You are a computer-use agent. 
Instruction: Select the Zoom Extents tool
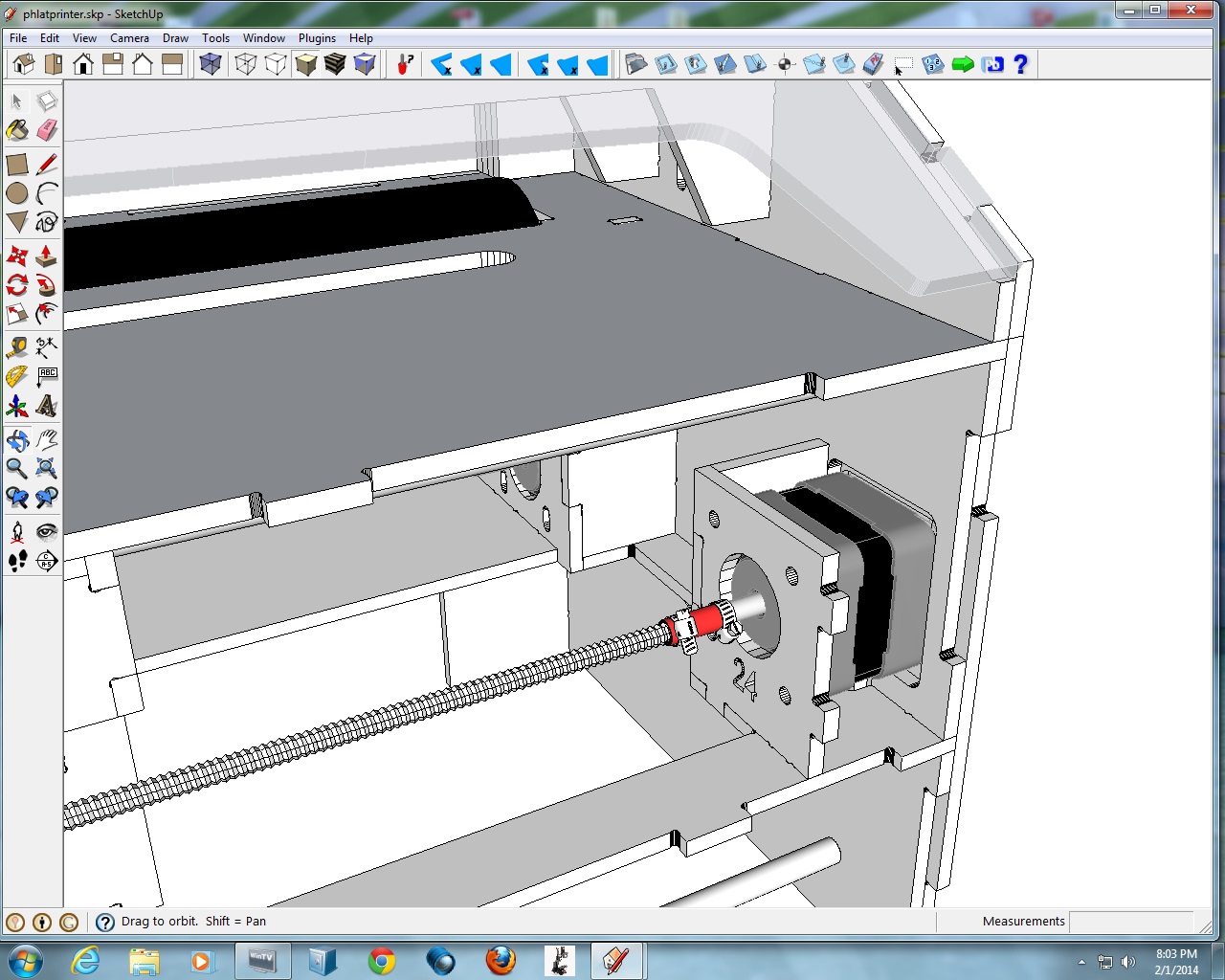[x=46, y=468]
